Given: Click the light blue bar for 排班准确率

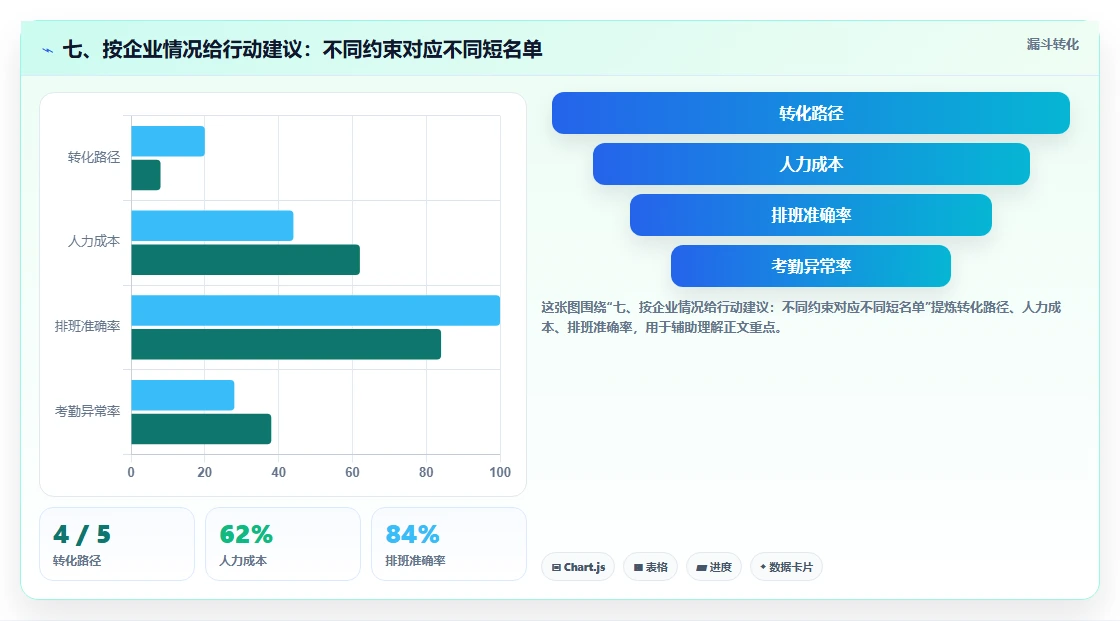Looking at the screenshot, I should pos(316,310).
